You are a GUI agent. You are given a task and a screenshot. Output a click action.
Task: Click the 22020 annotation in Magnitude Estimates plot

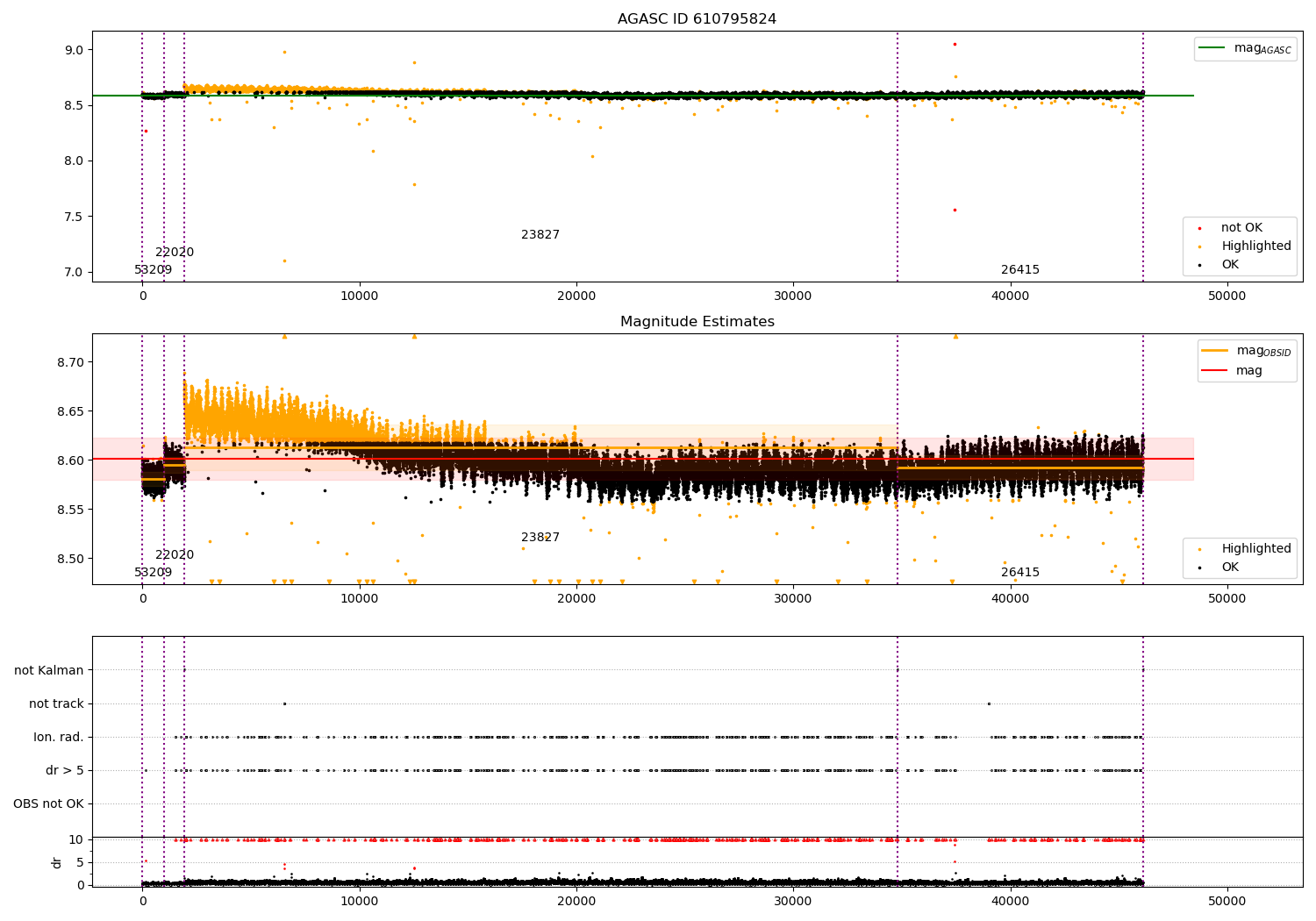[x=175, y=555]
